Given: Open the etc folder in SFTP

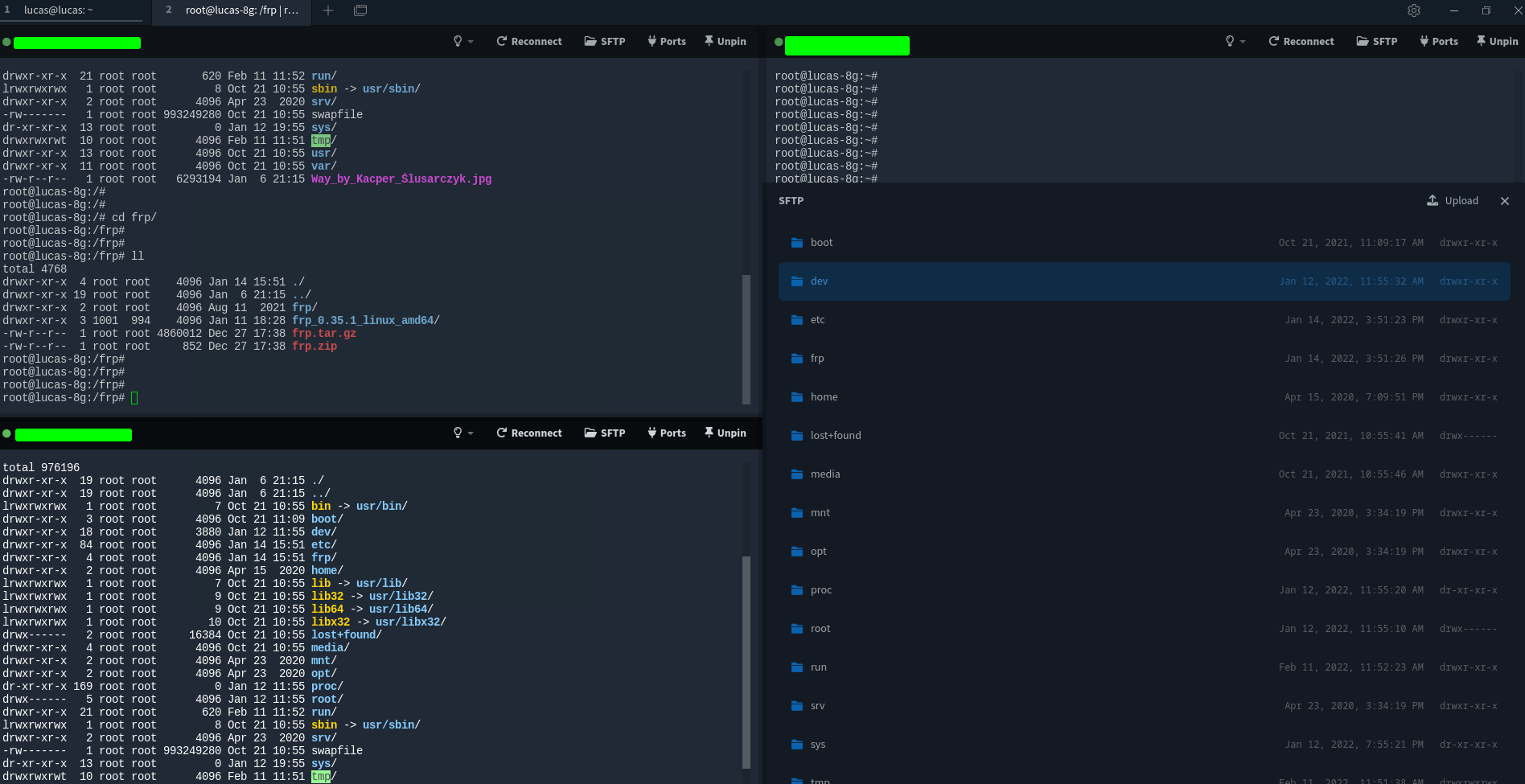Looking at the screenshot, I should [x=817, y=320].
